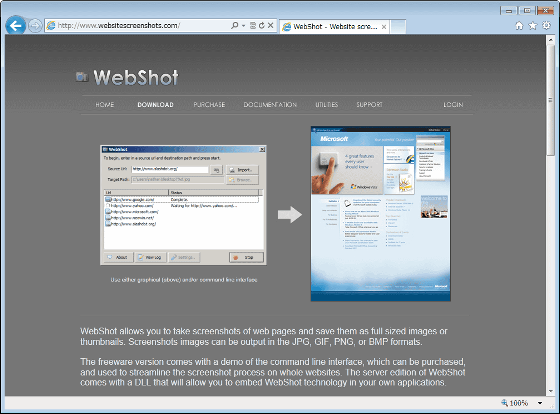The height and width of the screenshot is (414, 560).
Task: Open the zoom level dropdown arrow
Action: click(x=540, y=403)
